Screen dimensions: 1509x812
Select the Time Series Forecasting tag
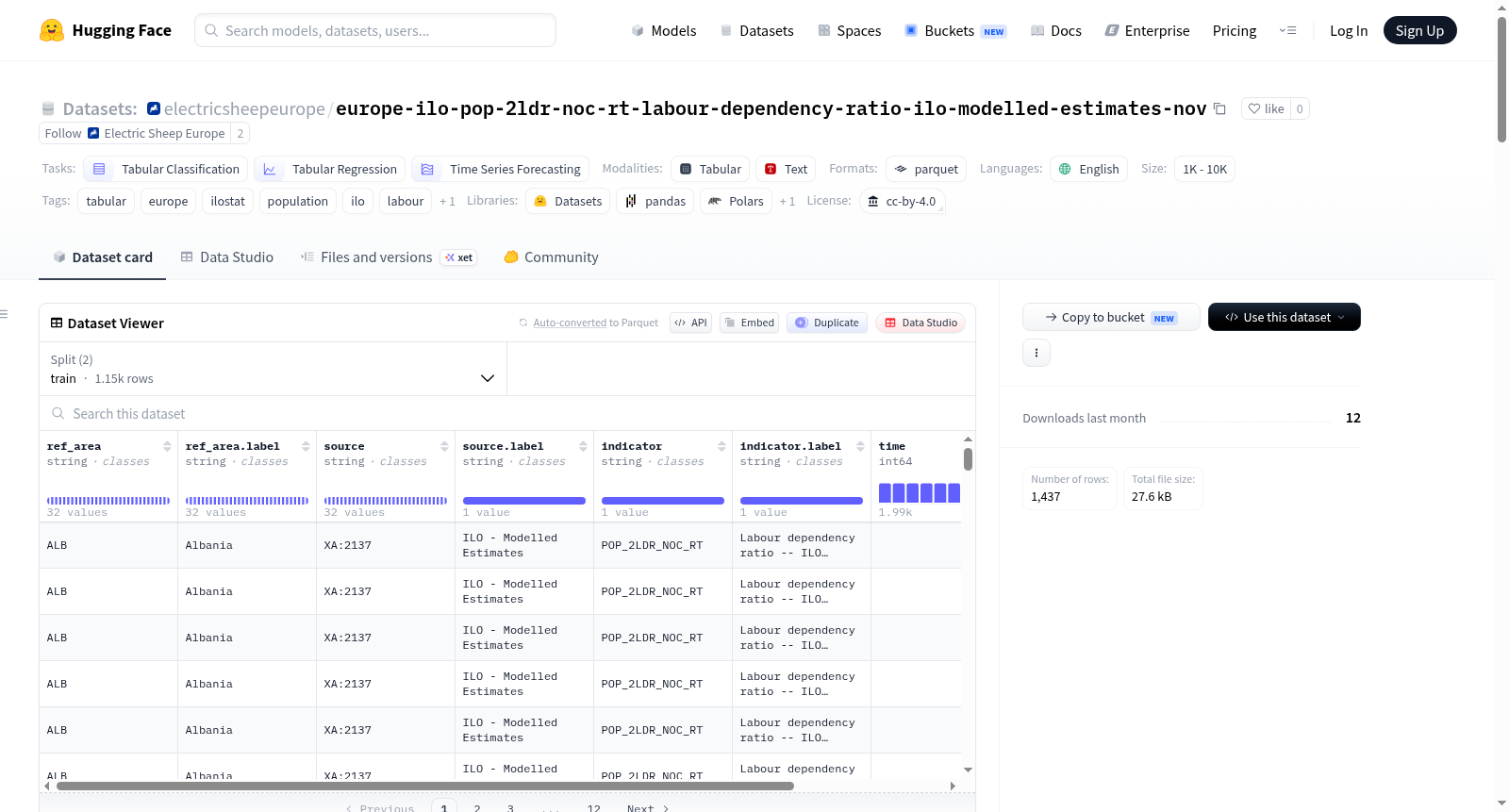tap(500, 169)
